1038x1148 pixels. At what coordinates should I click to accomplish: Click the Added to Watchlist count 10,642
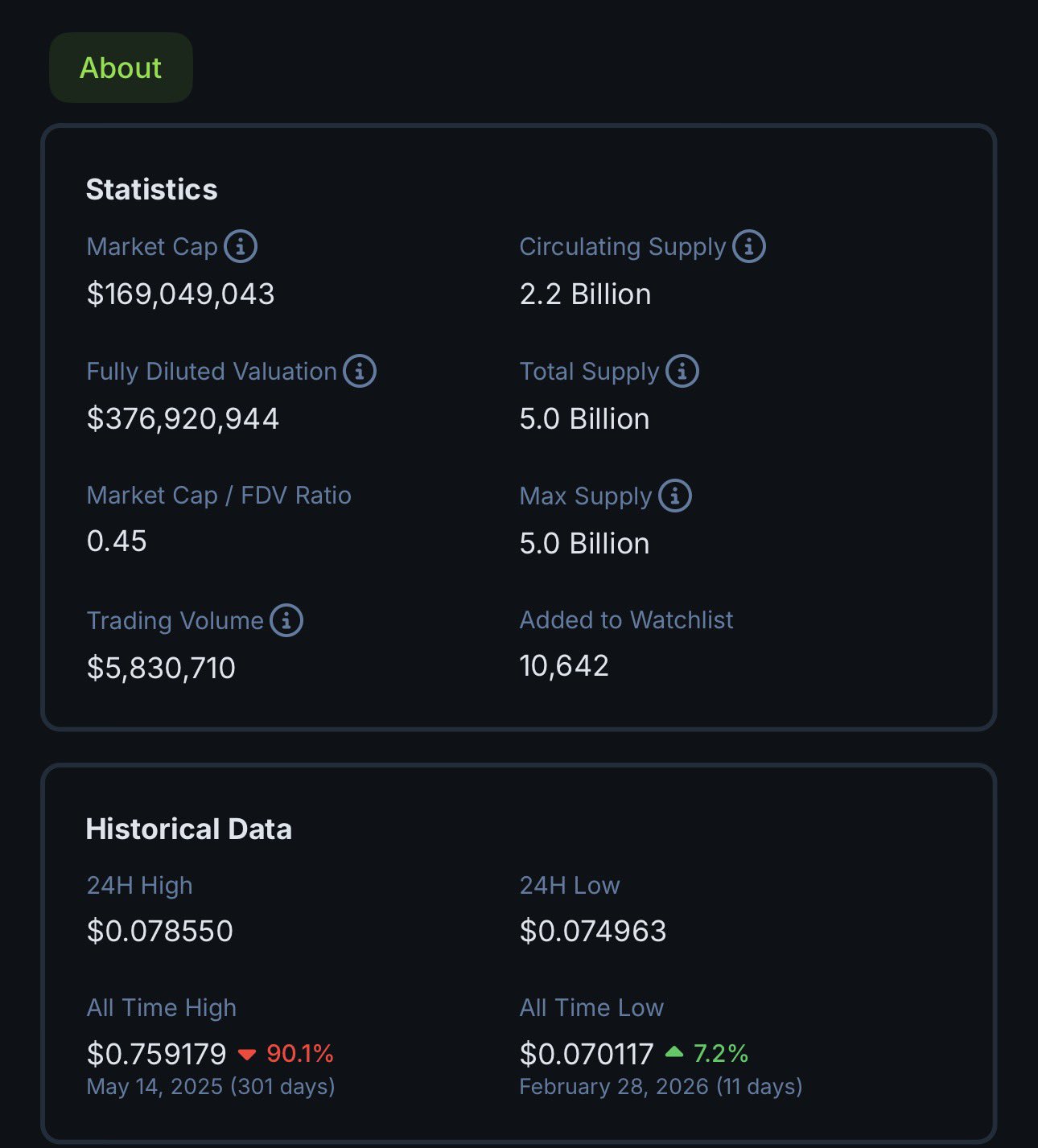click(564, 666)
